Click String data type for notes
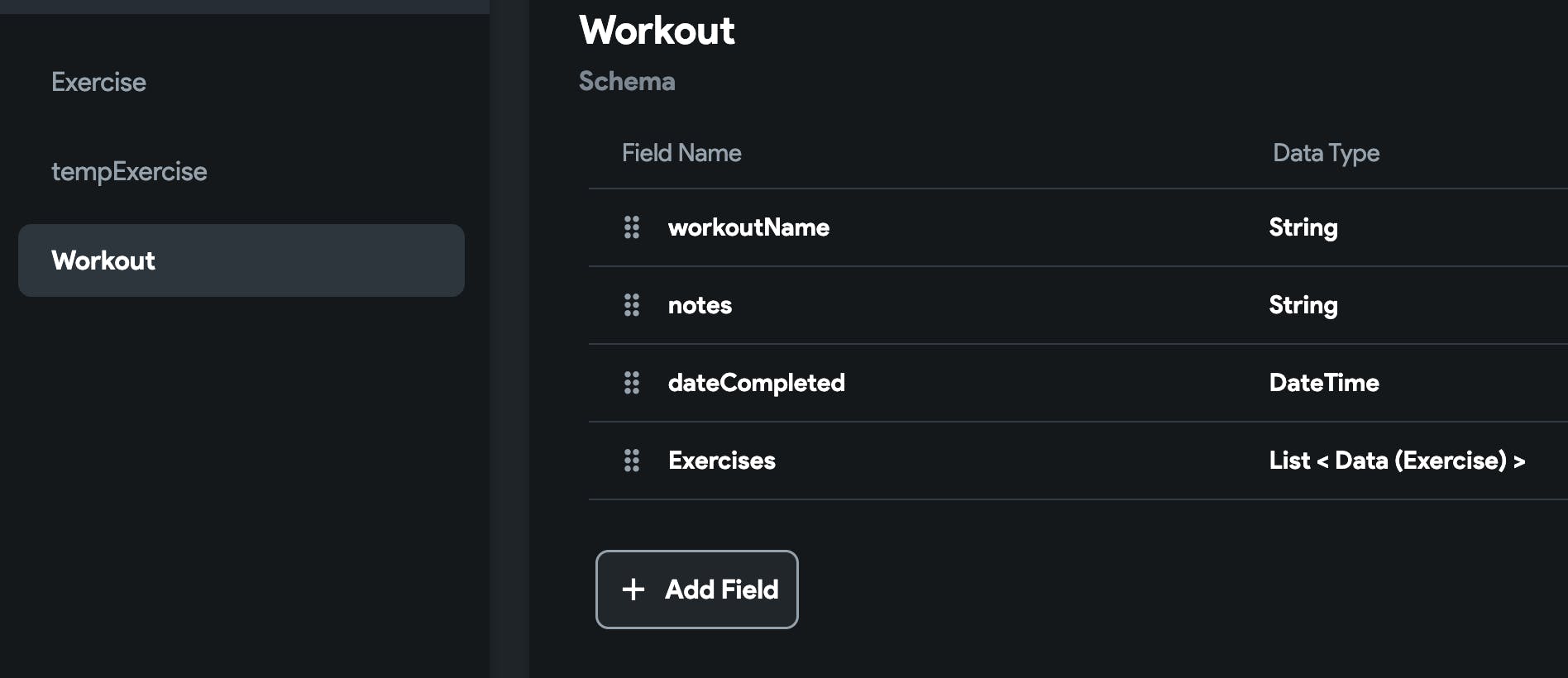Screen dimensions: 1568x678 [x=1303, y=305]
